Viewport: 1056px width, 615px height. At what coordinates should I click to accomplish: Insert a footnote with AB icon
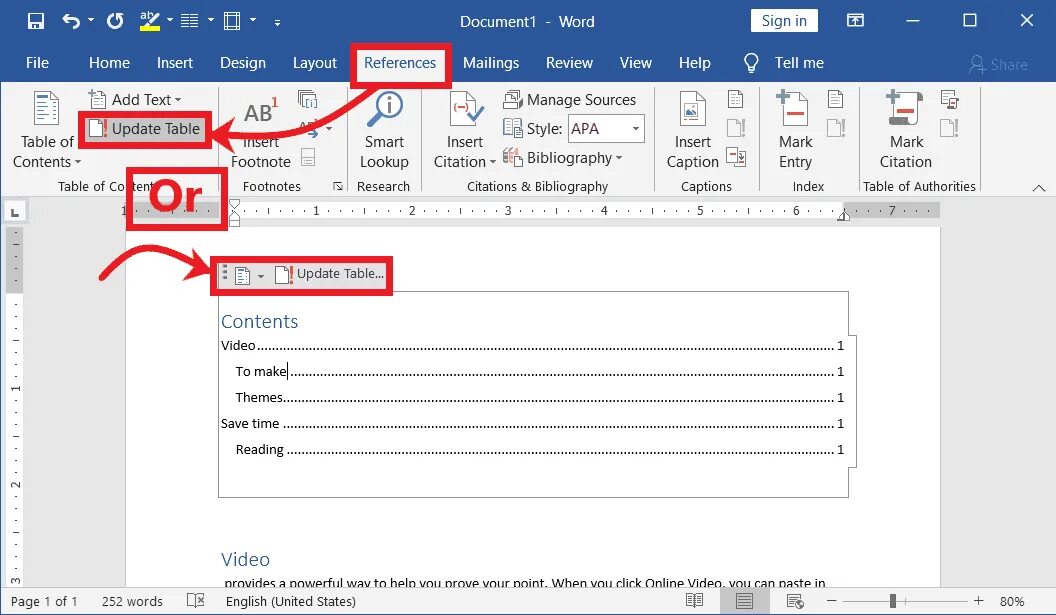pyautogui.click(x=261, y=131)
